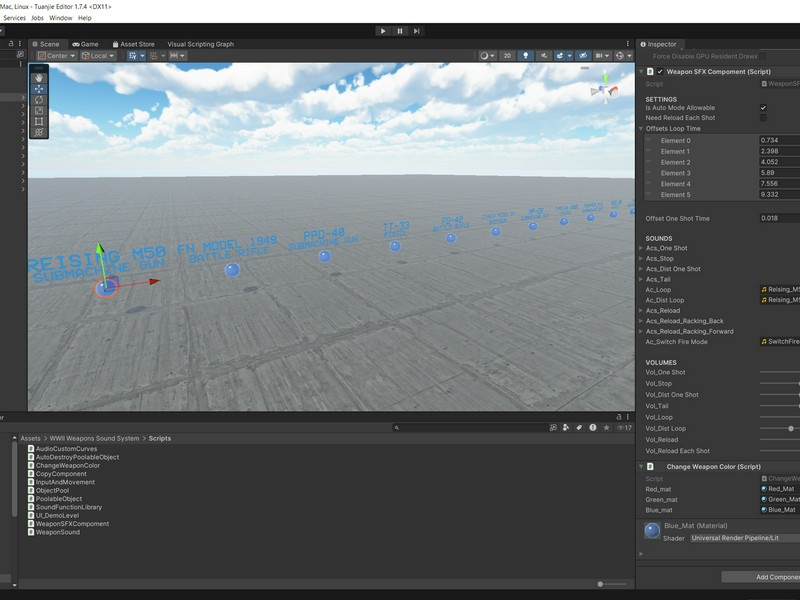The width and height of the screenshot is (800, 600).
Task: Toggle scene effects like skybox and fog
Action: (560, 56)
